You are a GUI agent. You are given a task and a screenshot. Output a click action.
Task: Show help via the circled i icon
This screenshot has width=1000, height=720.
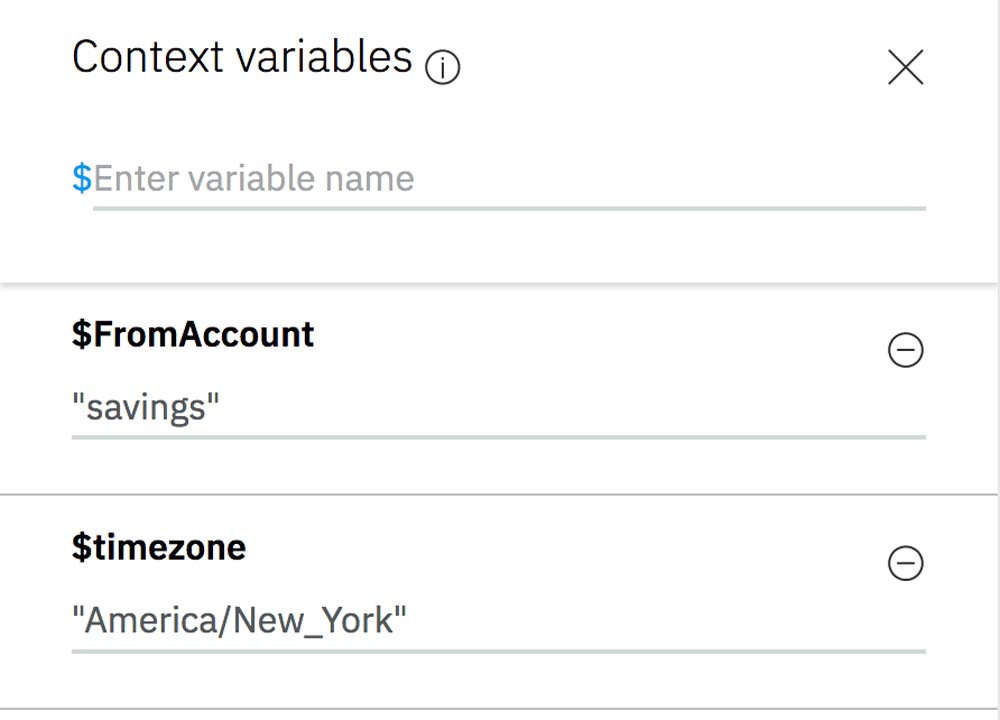pyautogui.click(x=442, y=68)
